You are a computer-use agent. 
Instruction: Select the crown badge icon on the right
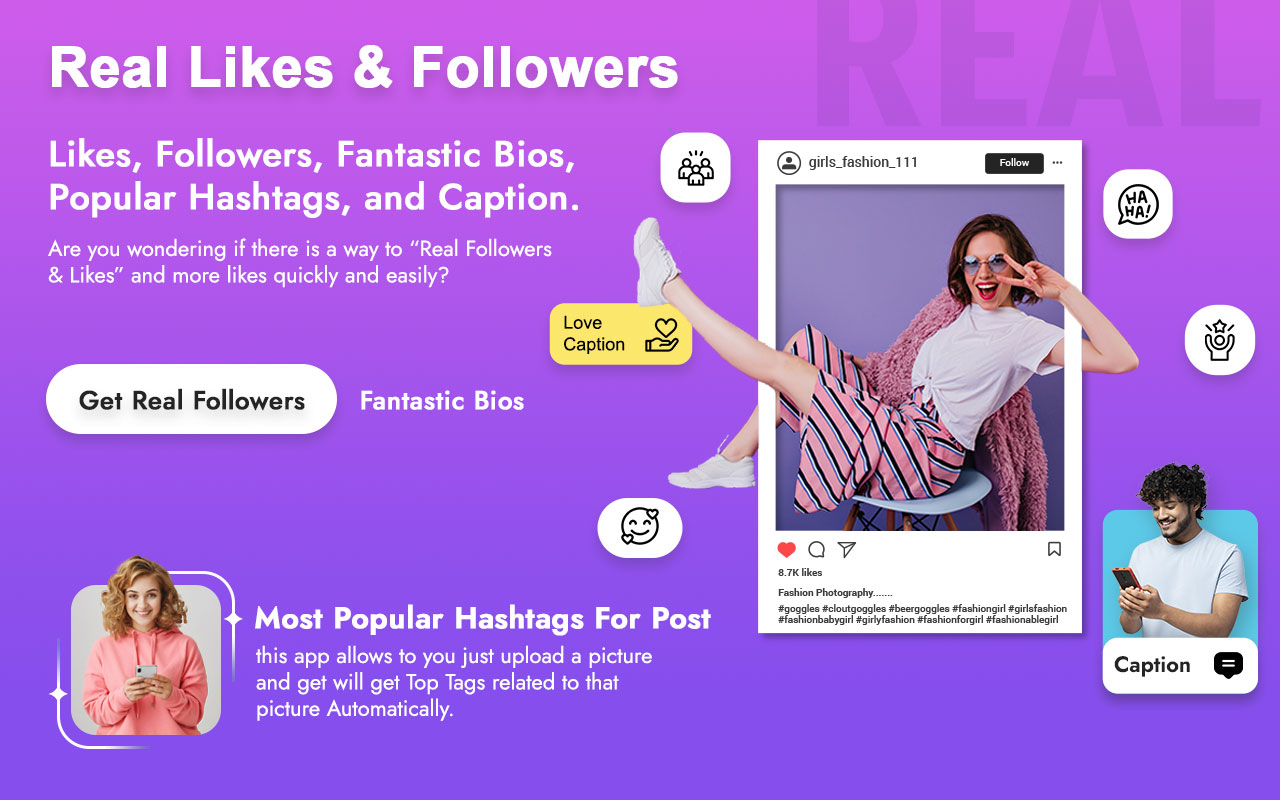coord(1219,340)
